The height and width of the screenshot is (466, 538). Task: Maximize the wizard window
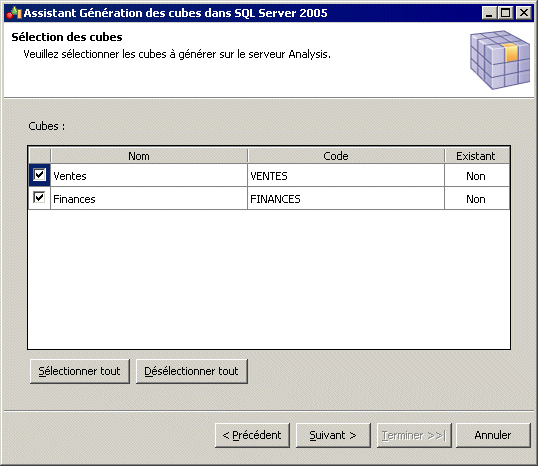point(505,13)
